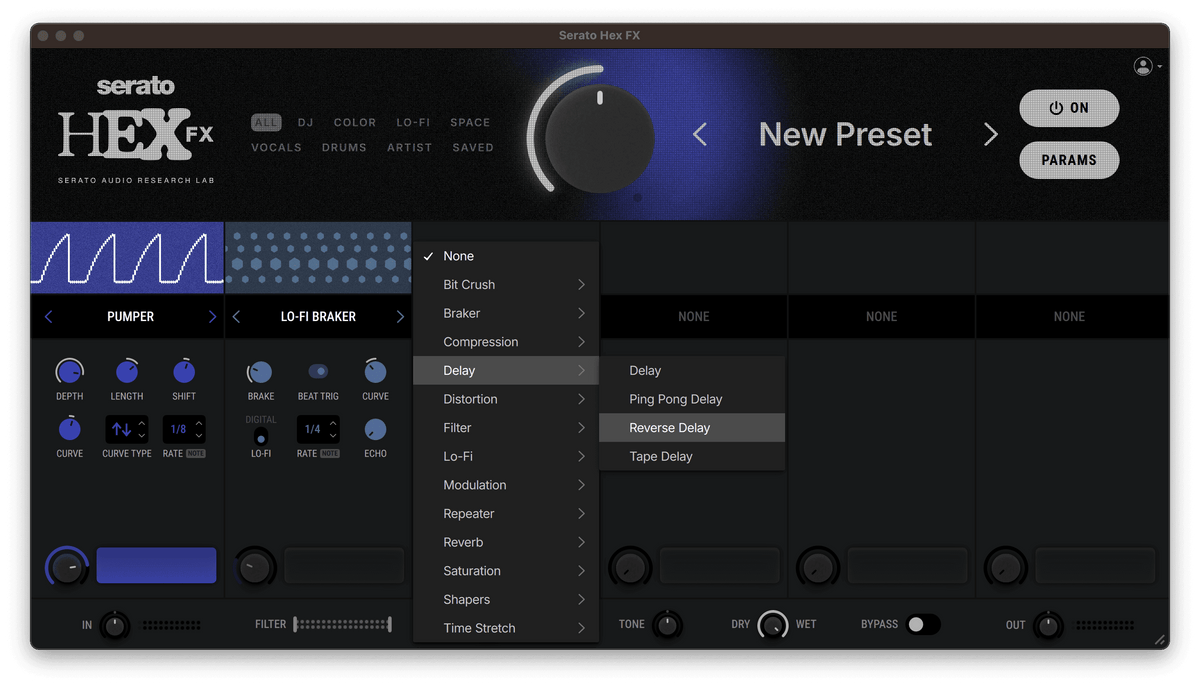Expand the Compression submenu
The height and width of the screenshot is (687, 1200).
506,342
